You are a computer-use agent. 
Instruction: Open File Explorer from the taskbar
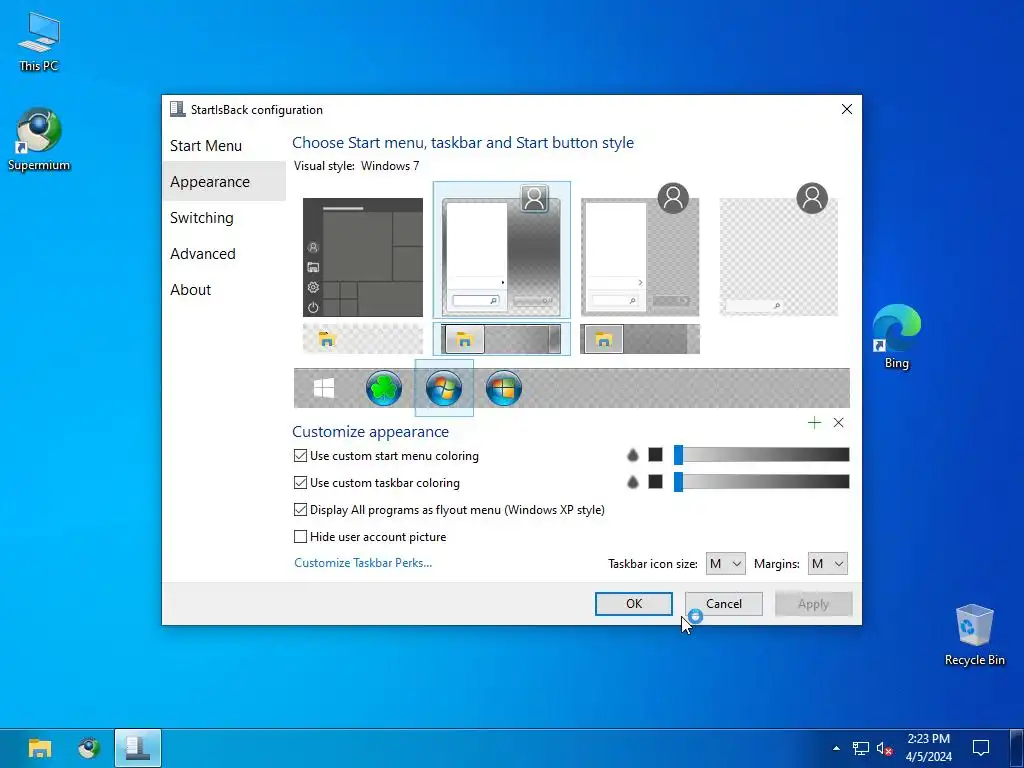click(x=40, y=748)
